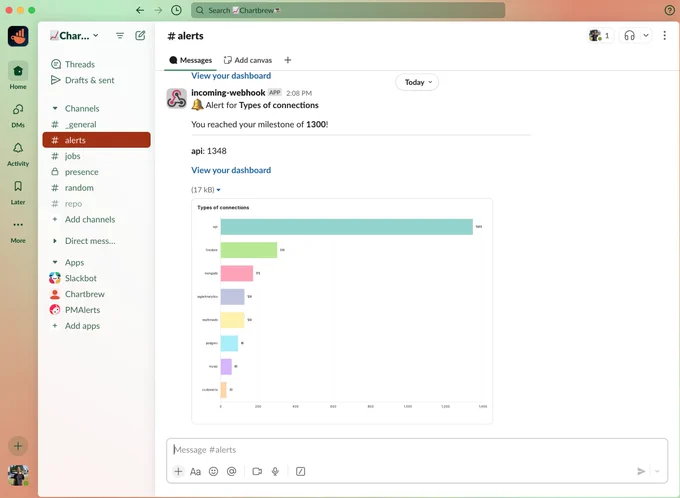Start a huddle with headphones icon

coord(629,36)
